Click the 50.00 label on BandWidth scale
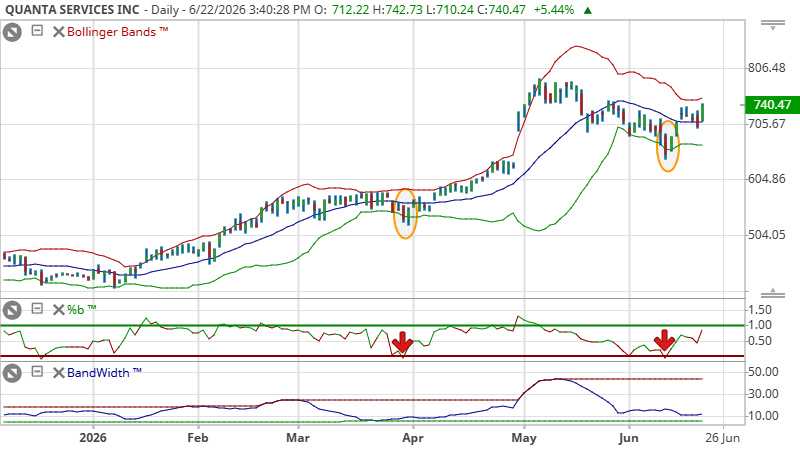800x450 pixels. (763, 372)
